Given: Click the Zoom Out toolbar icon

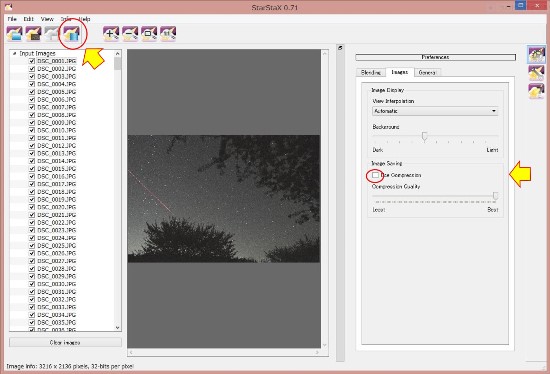Looking at the screenshot, I should [130, 34].
